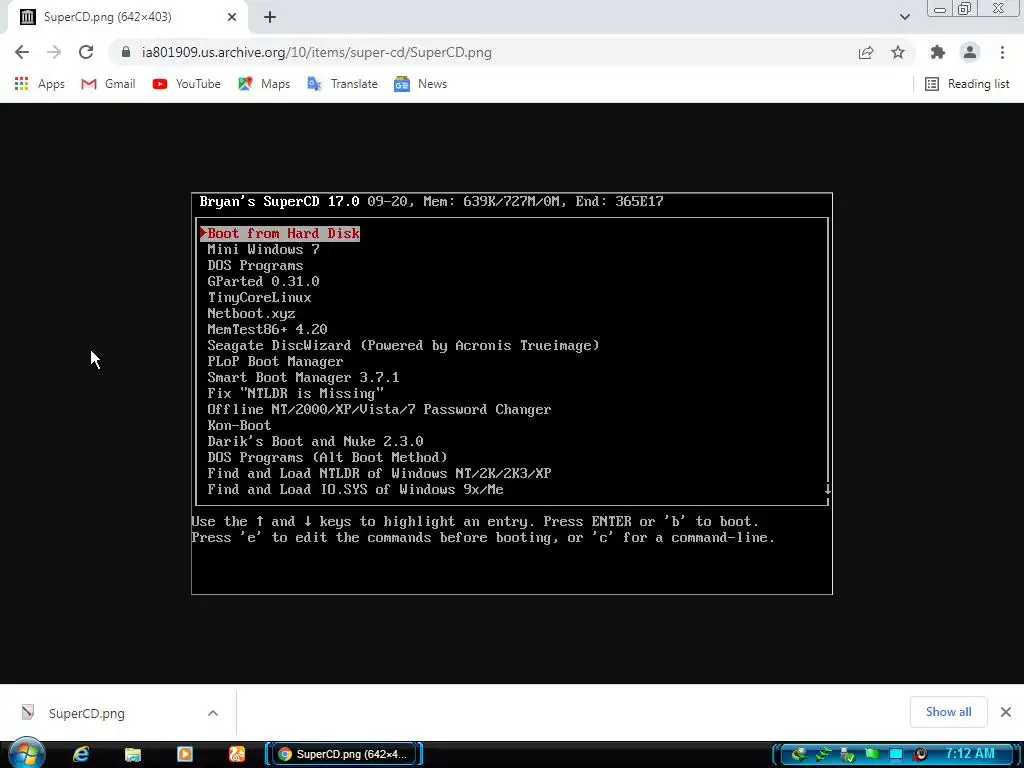Close the SuperCD.png tab
The width and height of the screenshot is (1024, 768).
point(232,17)
